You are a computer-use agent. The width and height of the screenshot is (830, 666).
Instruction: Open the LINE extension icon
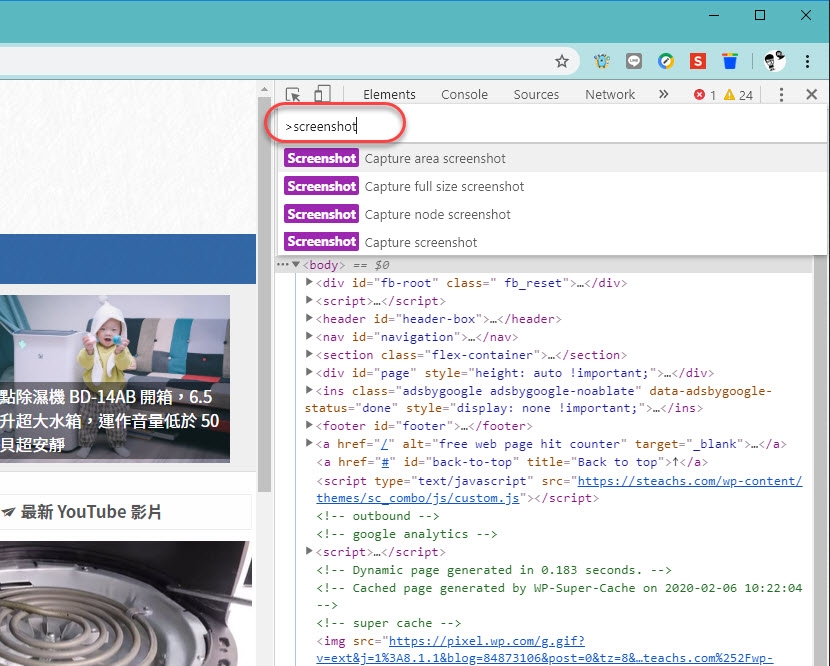click(x=633, y=61)
